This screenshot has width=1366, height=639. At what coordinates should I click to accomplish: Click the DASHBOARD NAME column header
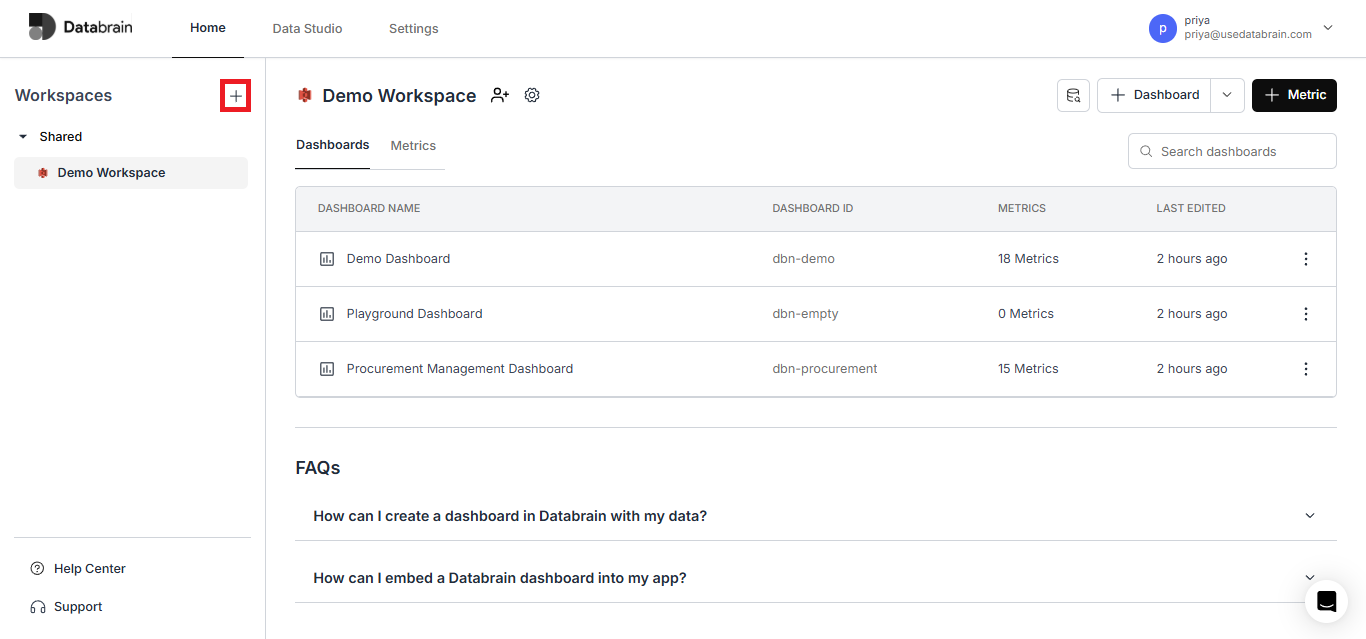(x=369, y=209)
